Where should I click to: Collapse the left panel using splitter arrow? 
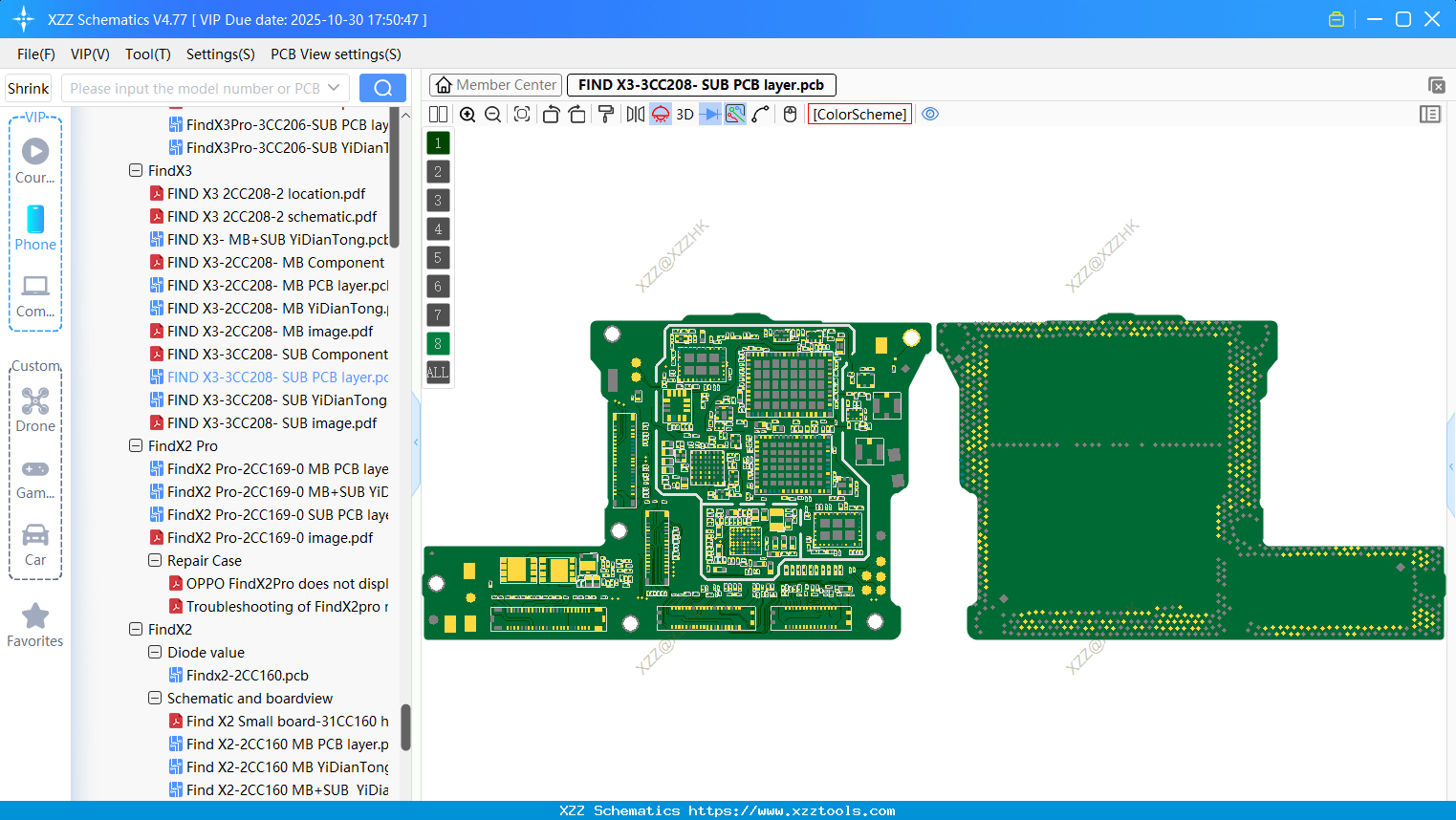pyautogui.click(x=416, y=442)
